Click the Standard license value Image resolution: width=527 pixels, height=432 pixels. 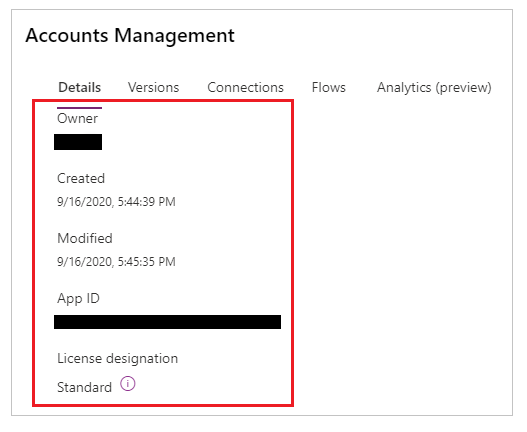click(x=84, y=387)
